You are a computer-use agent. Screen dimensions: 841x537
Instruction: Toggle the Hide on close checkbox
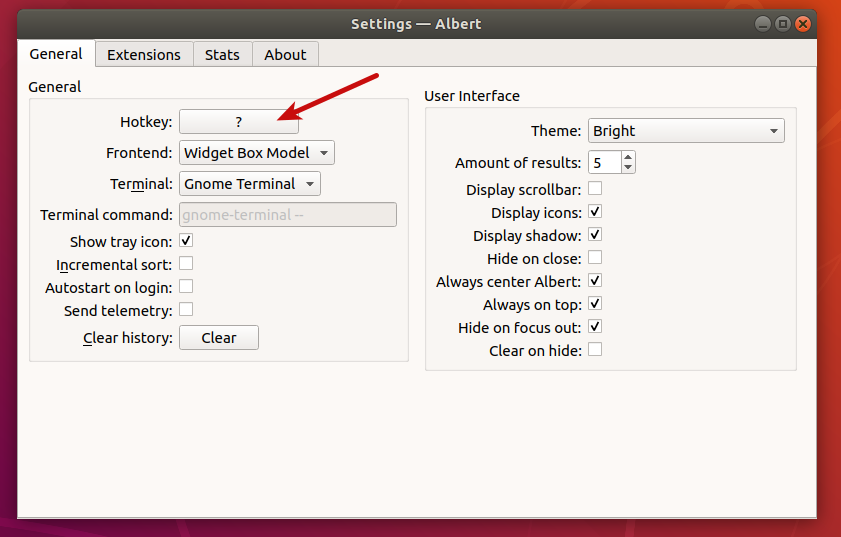point(595,258)
